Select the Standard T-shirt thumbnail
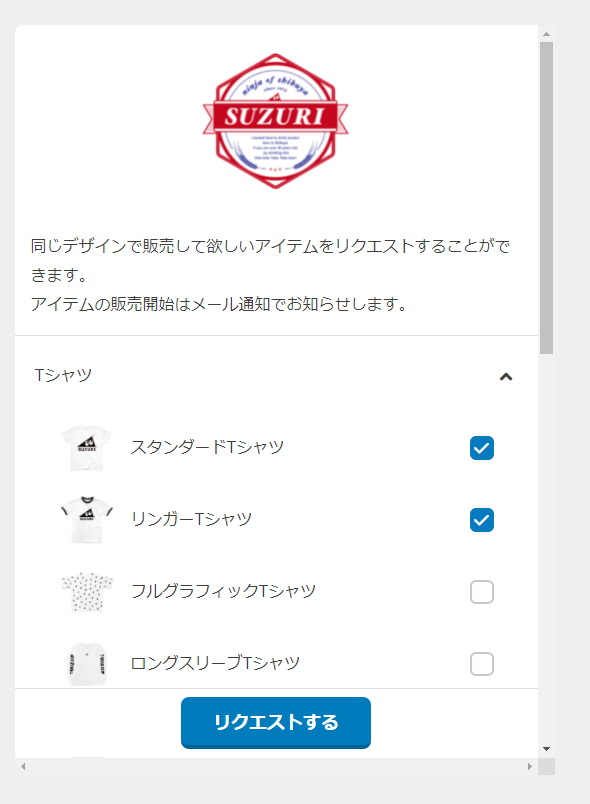The width and height of the screenshot is (590, 804). pyautogui.click(x=86, y=448)
